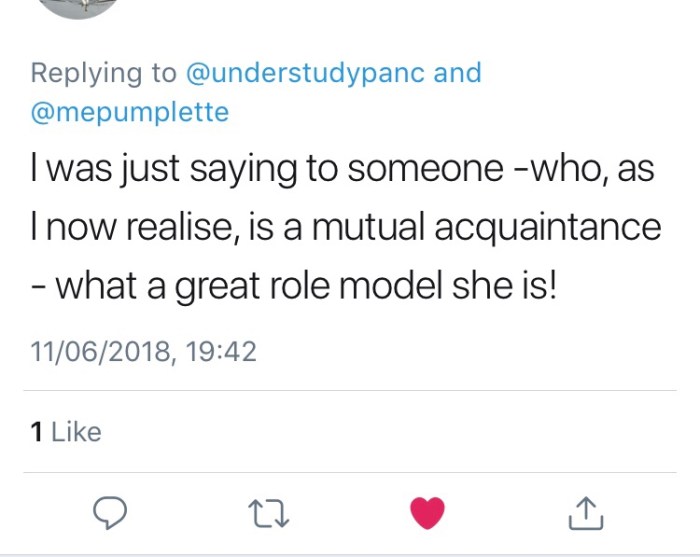Open the @mepumplette profile link
Viewport: 700px width, 557px height.
(x=130, y=112)
